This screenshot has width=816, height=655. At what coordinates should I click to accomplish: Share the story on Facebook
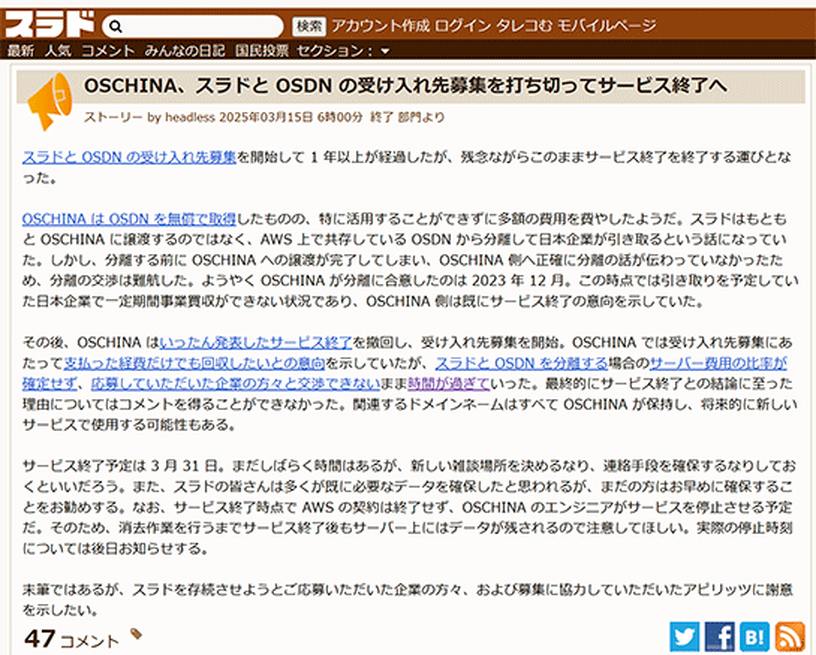720,636
